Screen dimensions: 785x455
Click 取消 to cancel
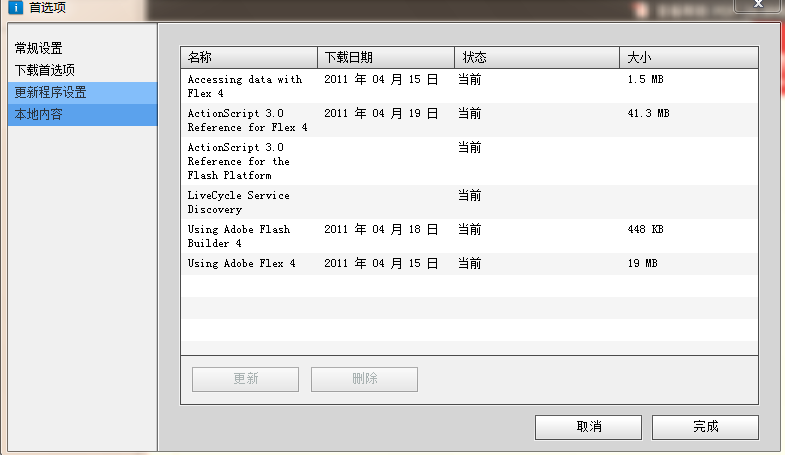pyautogui.click(x=588, y=427)
